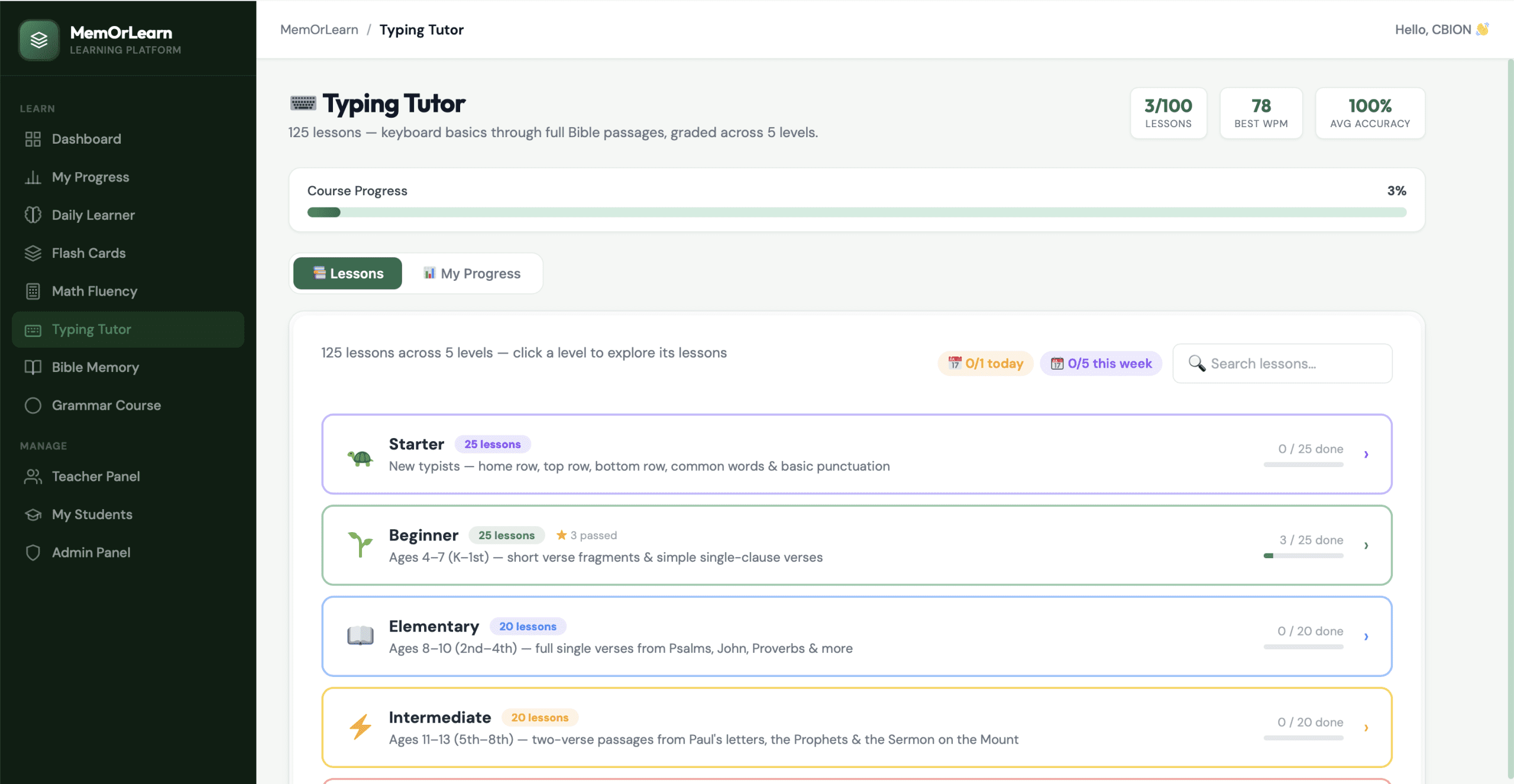Click the calendar icon in 0/1 today badge

click(x=955, y=363)
